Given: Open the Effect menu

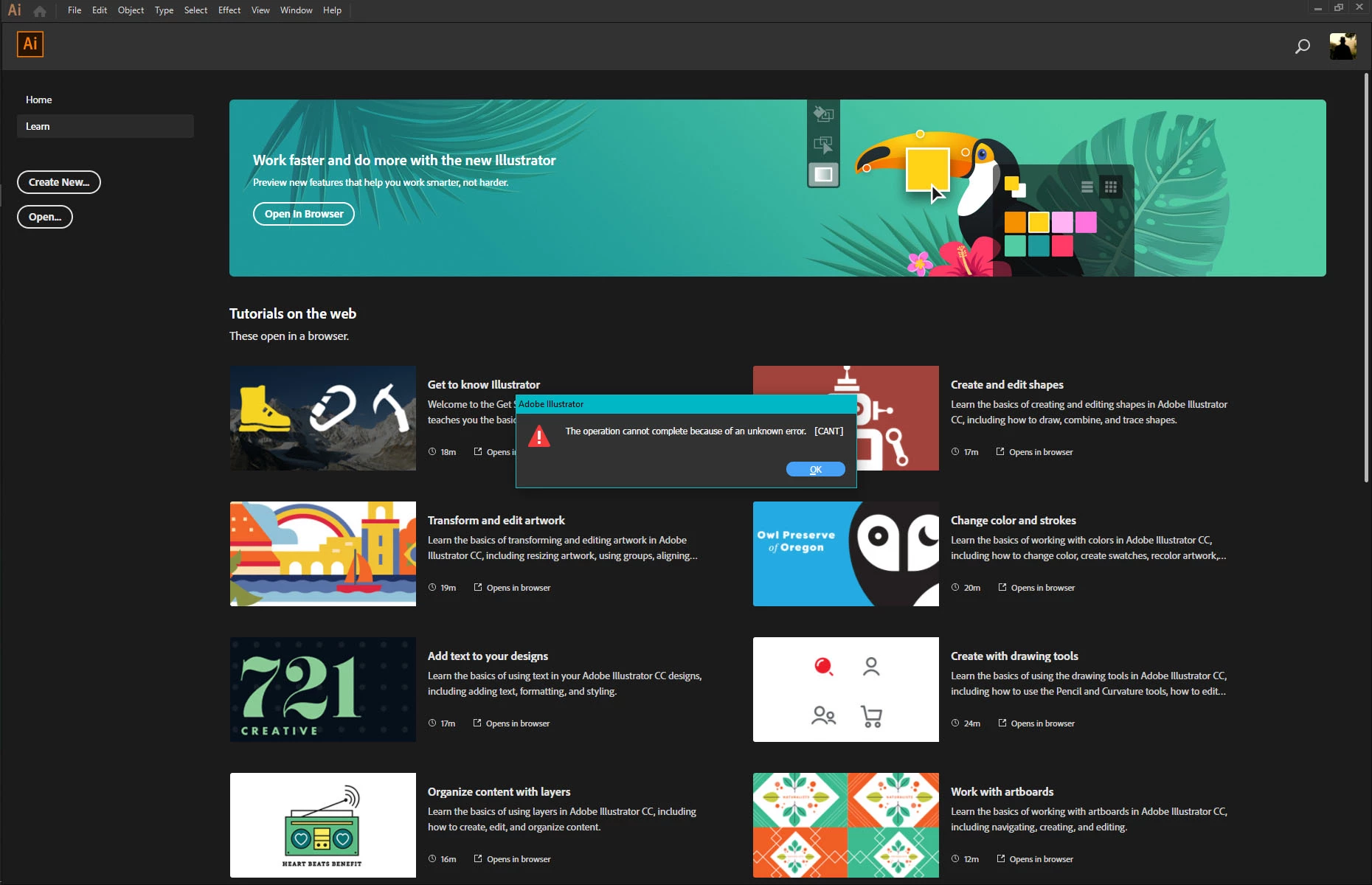Looking at the screenshot, I should (x=229, y=10).
